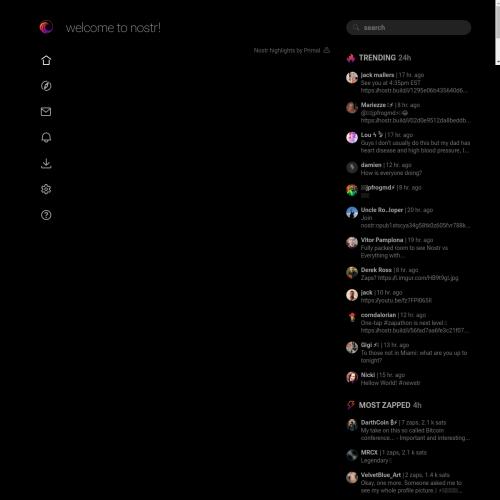The image size is (500, 500).
Task: Open Messages envelope icon
Action: tap(46, 112)
